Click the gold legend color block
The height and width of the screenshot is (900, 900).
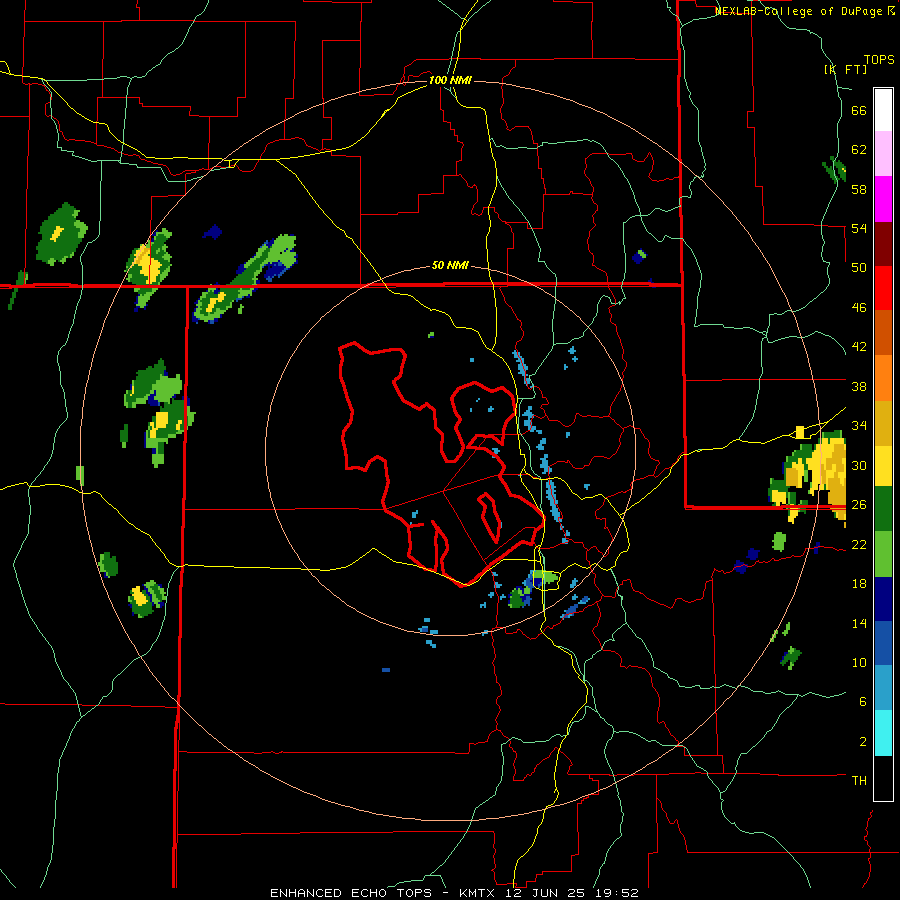883,422
